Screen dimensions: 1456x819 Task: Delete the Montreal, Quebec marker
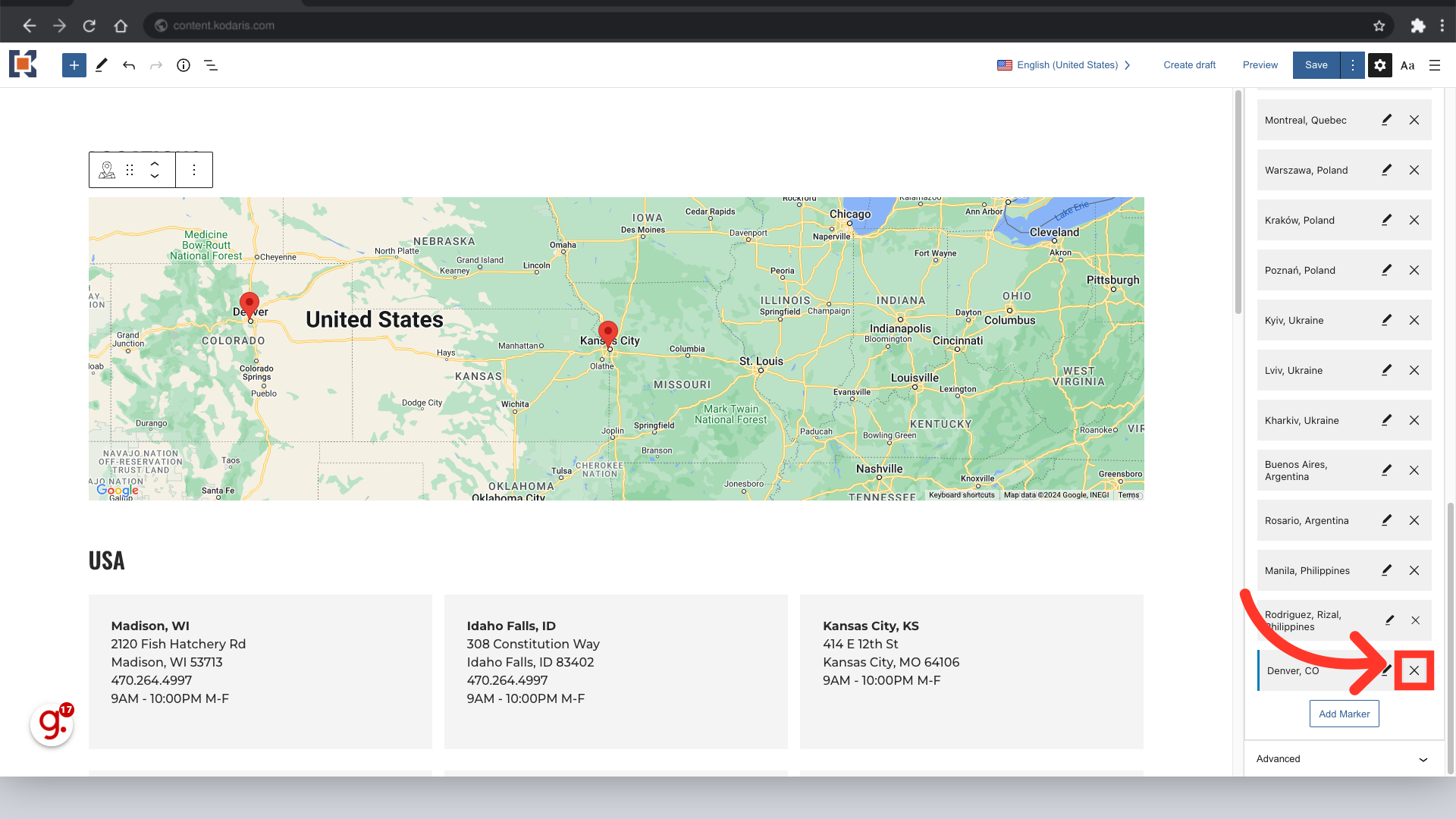tap(1414, 120)
